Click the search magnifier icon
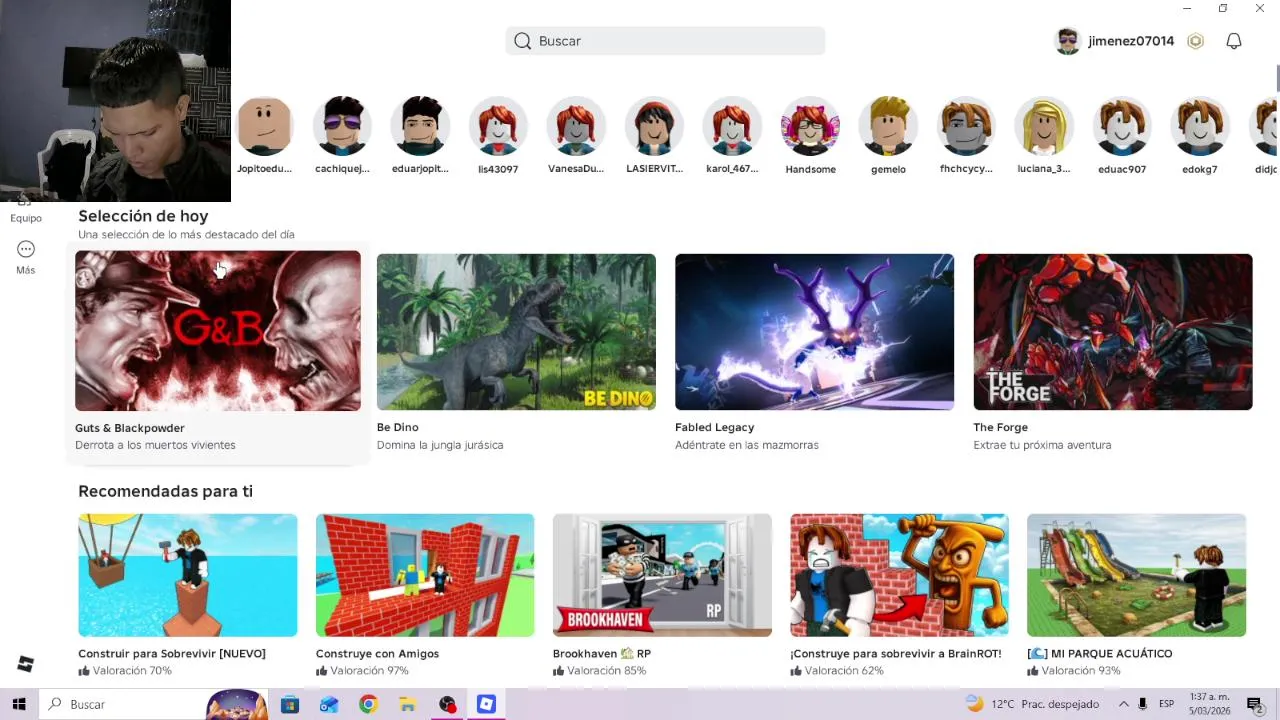The height and width of the screenshot is (720, 1280). (x=522, y=41)
